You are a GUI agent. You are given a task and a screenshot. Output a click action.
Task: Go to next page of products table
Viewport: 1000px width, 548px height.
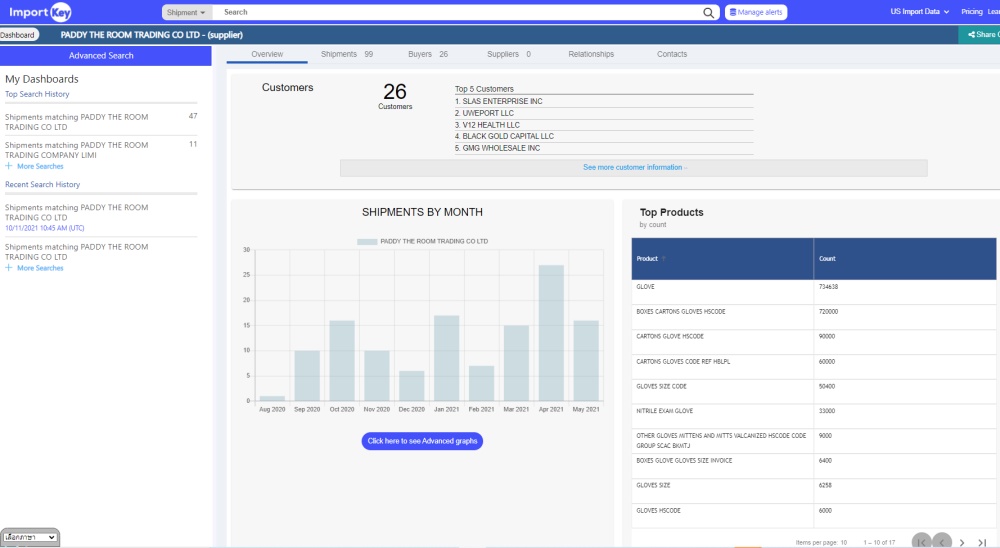(x=962, y=541)
